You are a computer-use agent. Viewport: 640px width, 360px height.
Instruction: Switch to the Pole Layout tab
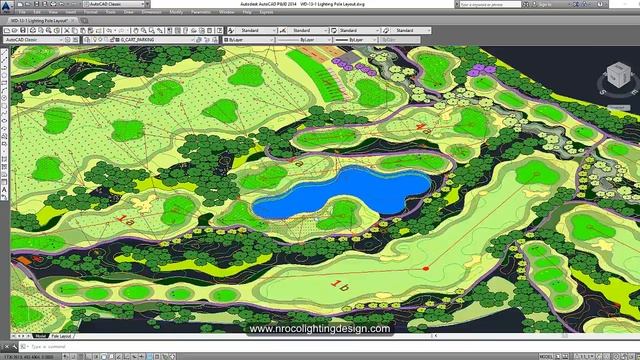[x=62, y=336]
